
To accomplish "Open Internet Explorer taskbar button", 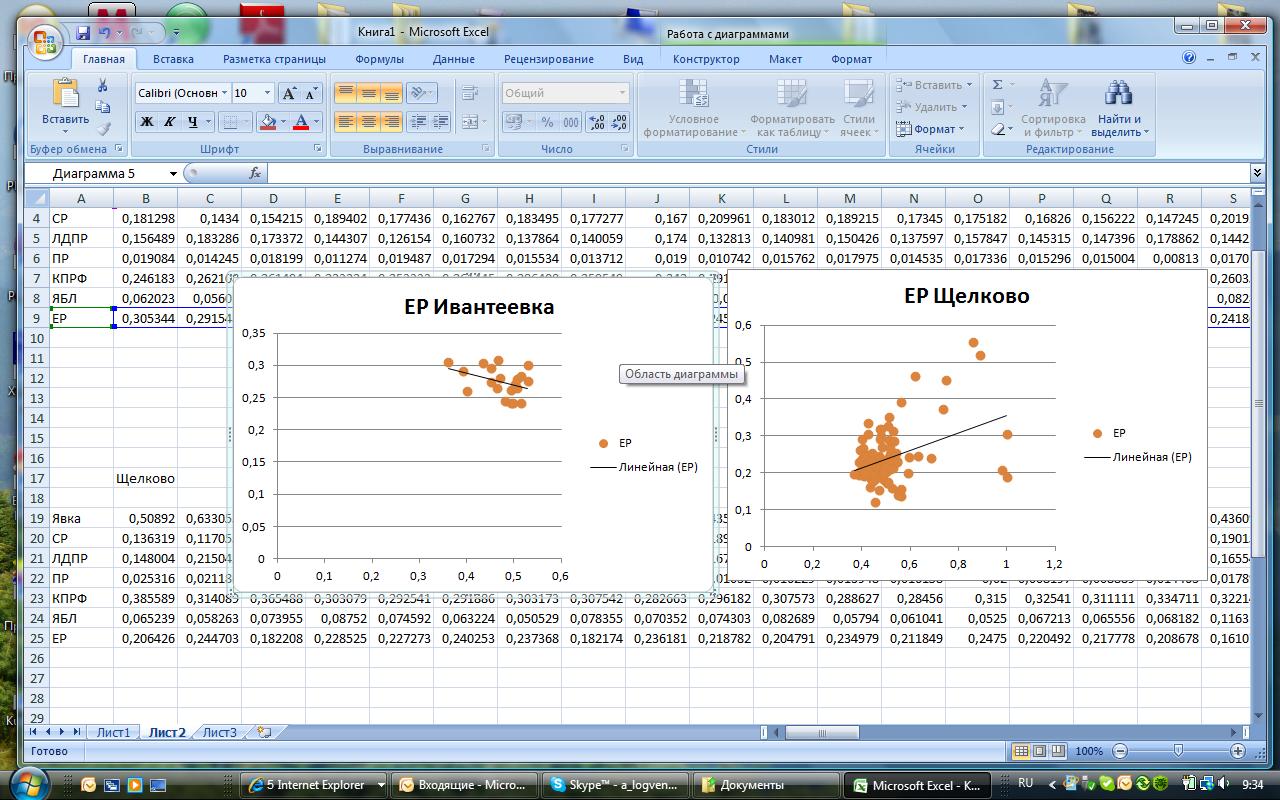I will (x=315, y=785).
